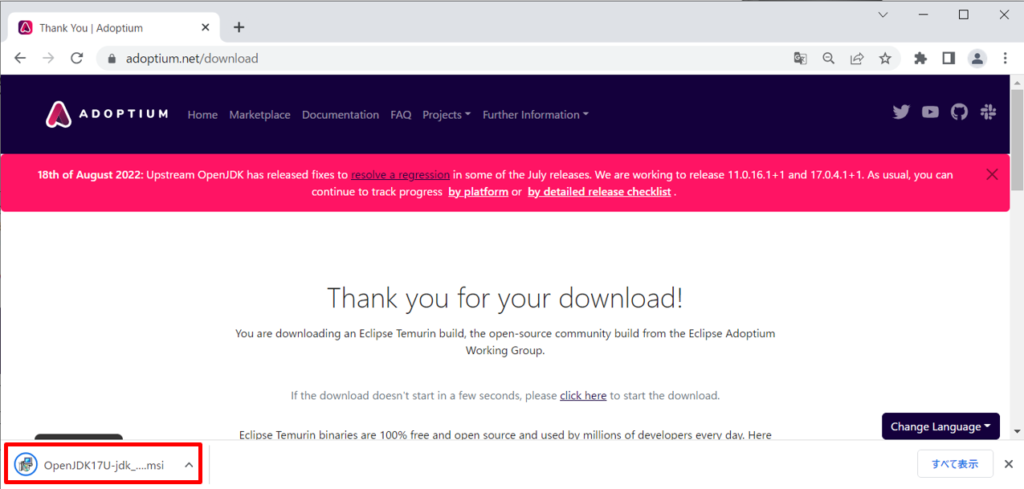Image resolution: width=1024 pixels, height=489 pixels.
Task: Click the zoom magnifier icon in address bar
Action: click(828, 58)
